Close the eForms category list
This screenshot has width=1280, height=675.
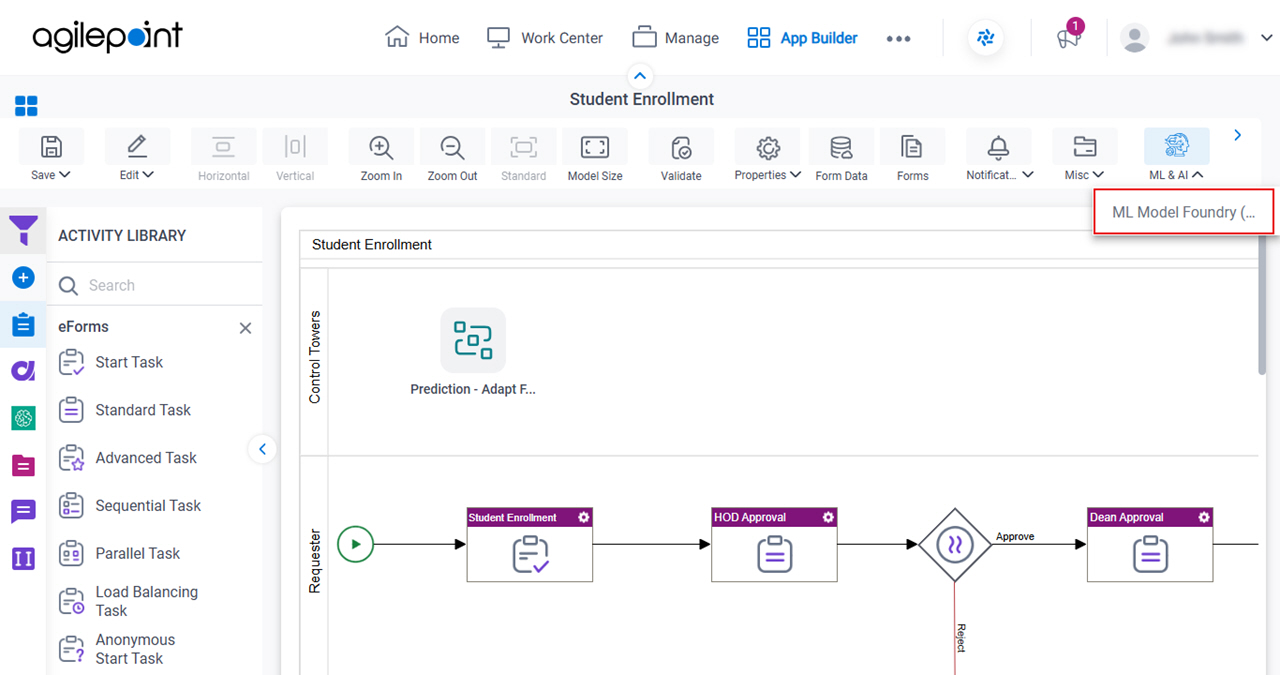245,328
